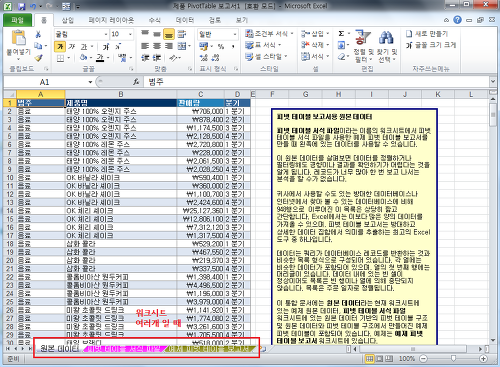Screen dimensions: 500x367
Task: Click Increase Decimal icon
Action: [x=203, y=58]
